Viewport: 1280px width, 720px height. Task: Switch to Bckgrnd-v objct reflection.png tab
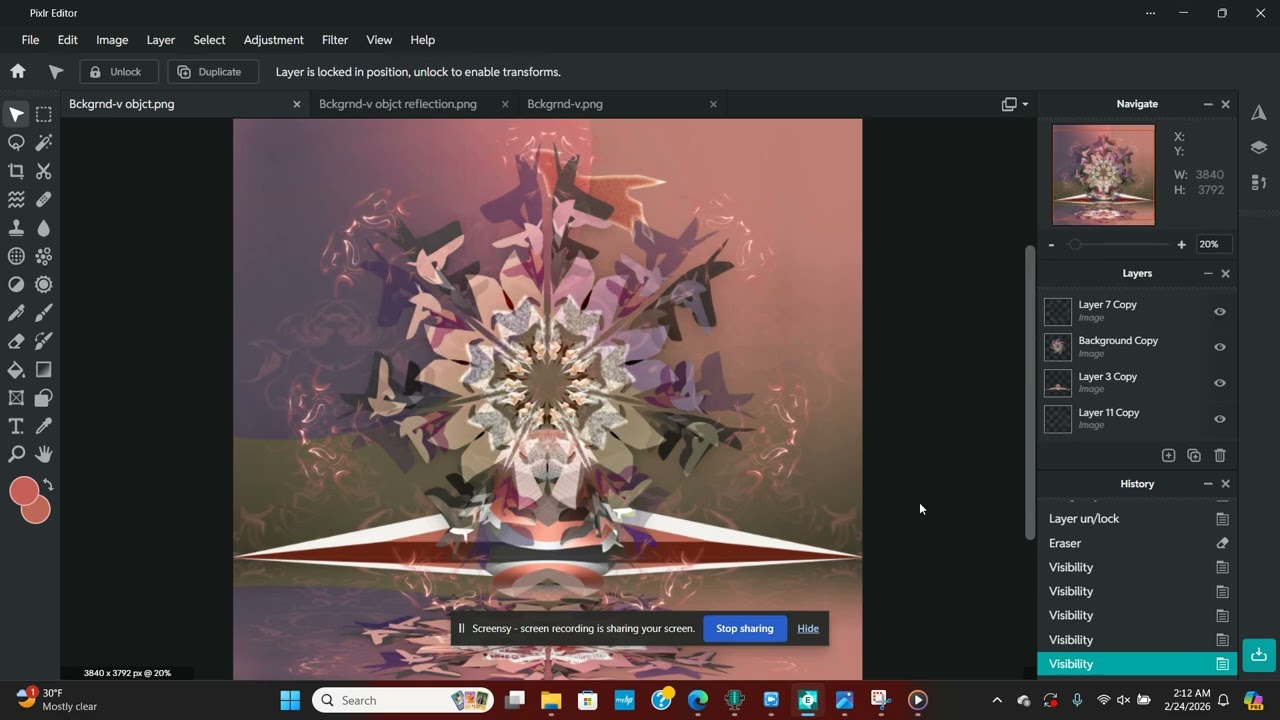click(398, 104)
